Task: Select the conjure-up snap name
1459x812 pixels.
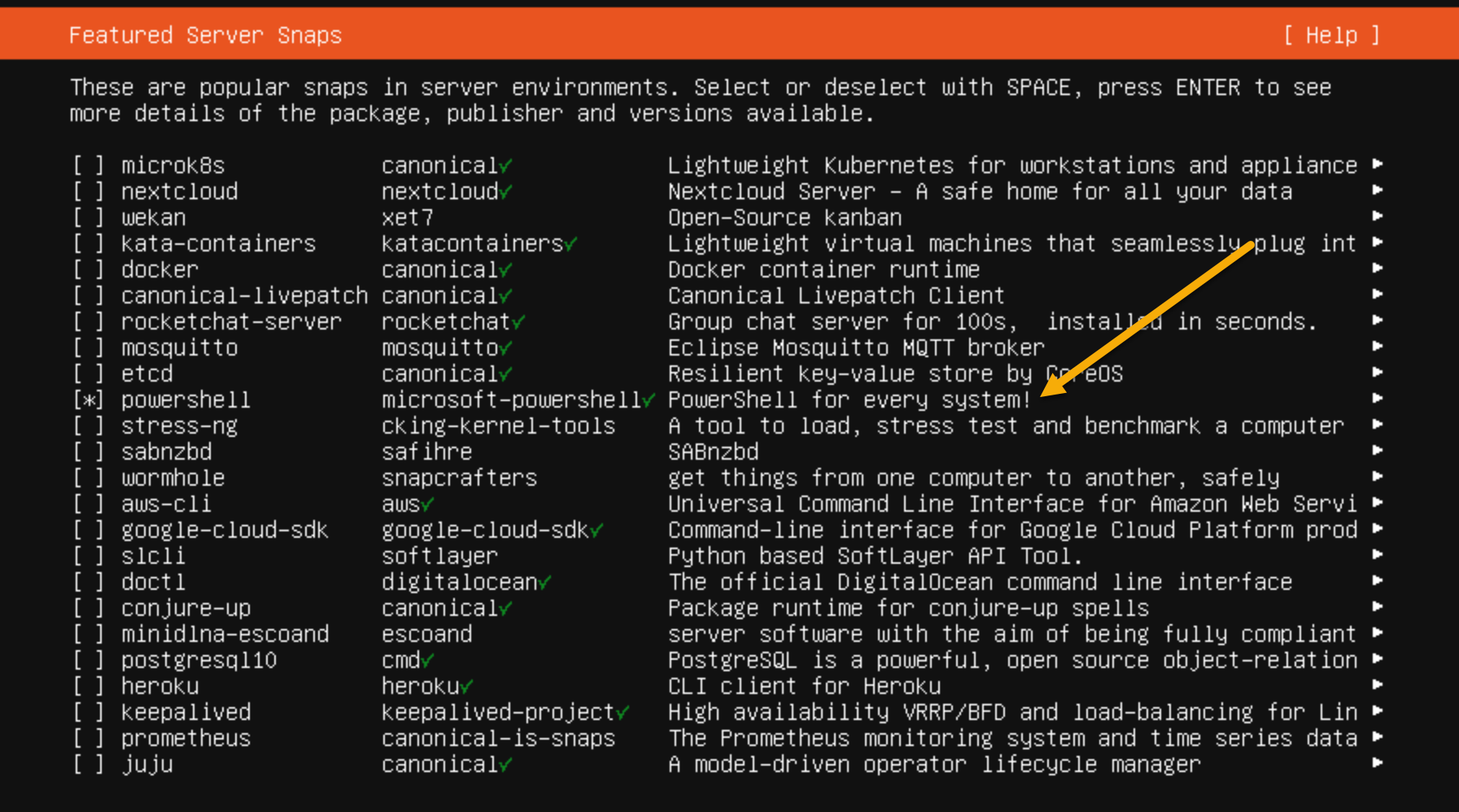Action: (186, 609)
